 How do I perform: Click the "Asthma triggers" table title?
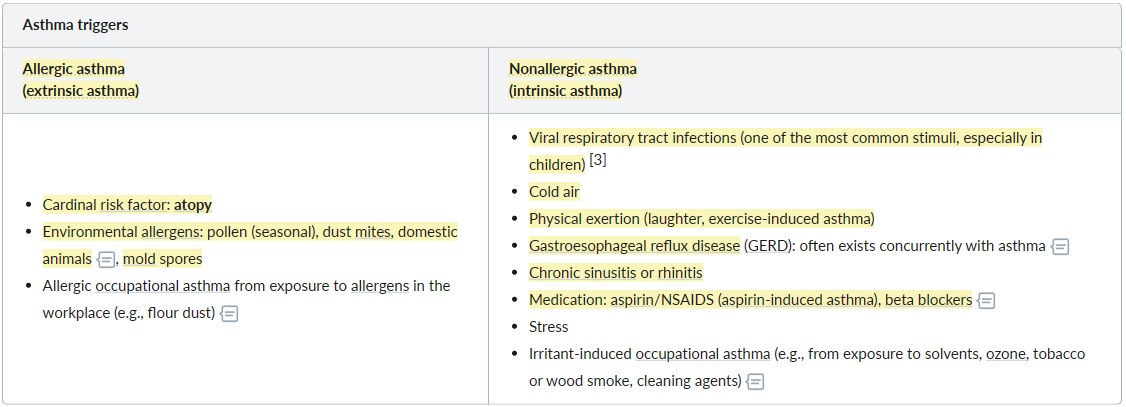point(75,24)
